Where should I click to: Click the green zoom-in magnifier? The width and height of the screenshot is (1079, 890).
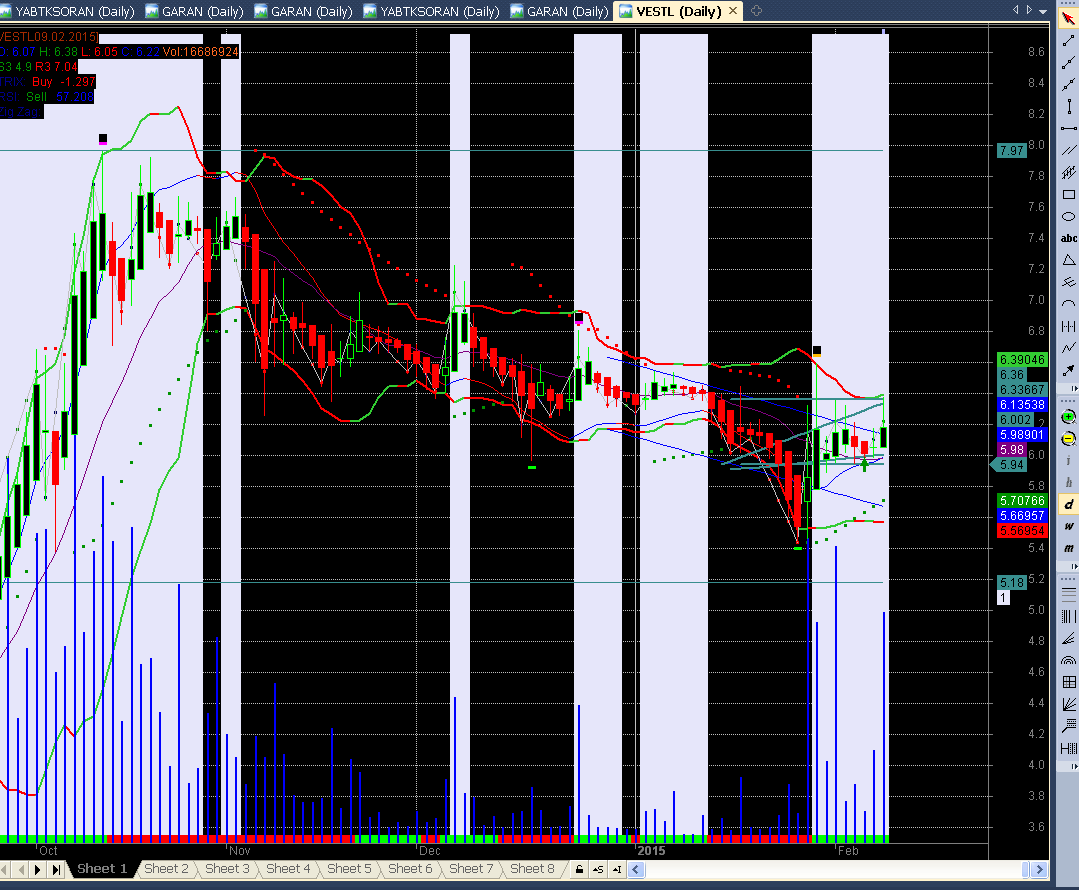(x=1068, y=416)
